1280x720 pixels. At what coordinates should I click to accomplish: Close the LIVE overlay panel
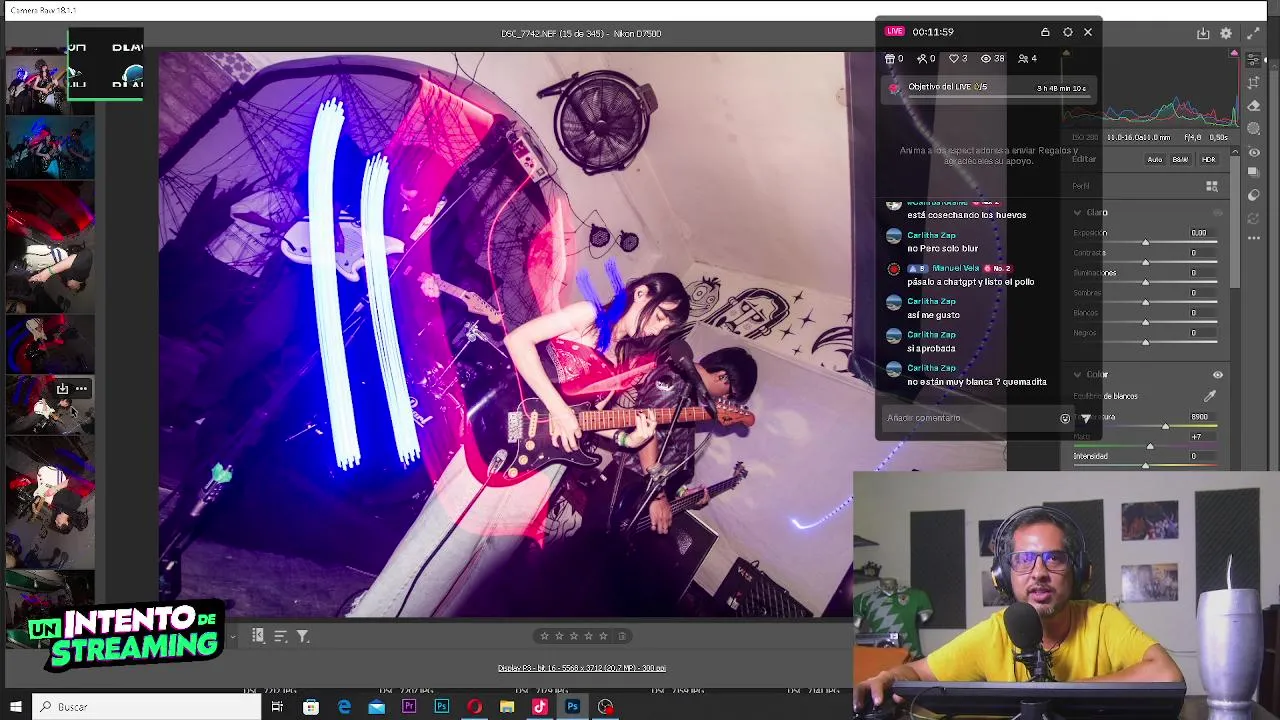click(x=1088, y=32)
